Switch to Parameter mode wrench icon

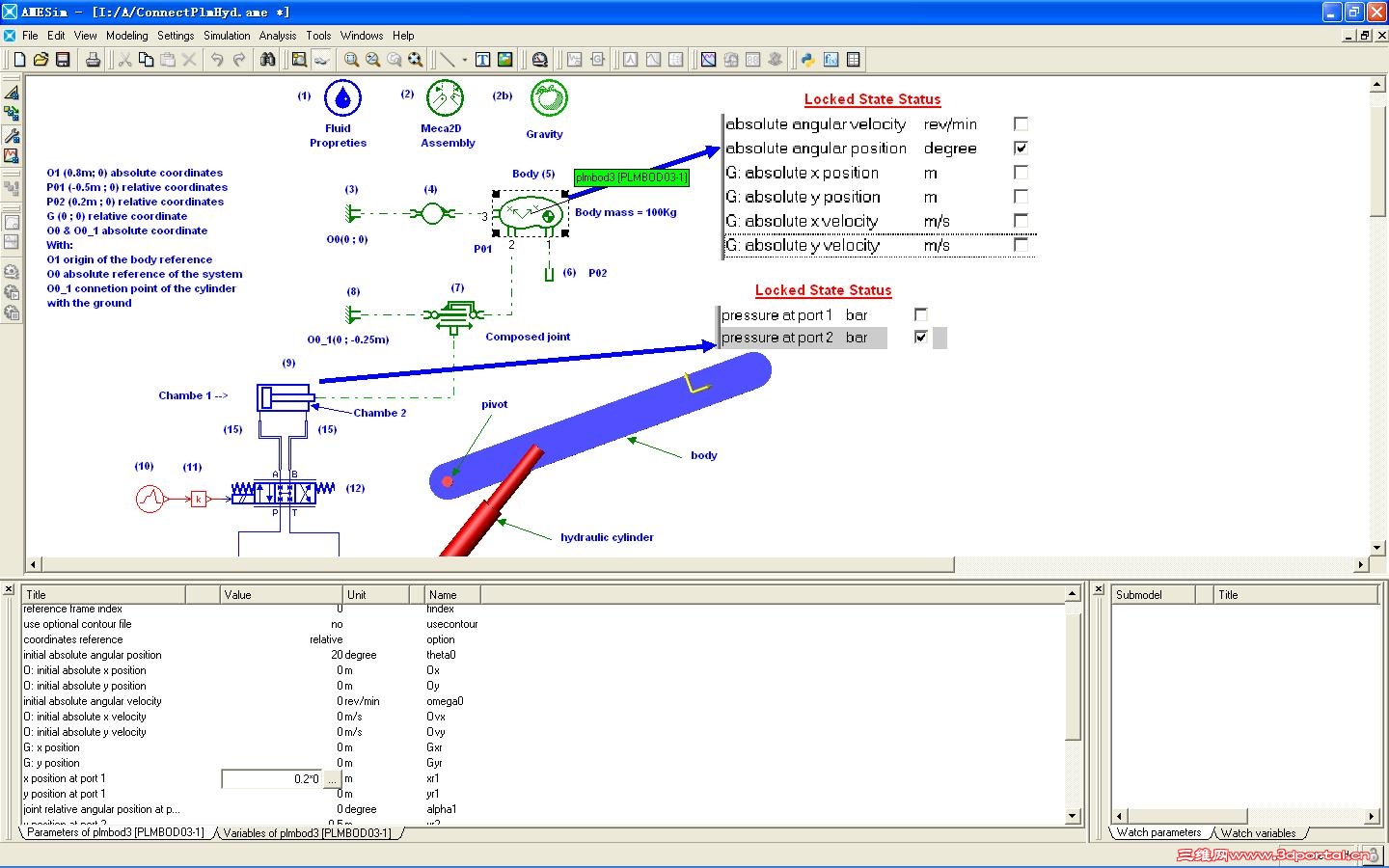[12, 135]
